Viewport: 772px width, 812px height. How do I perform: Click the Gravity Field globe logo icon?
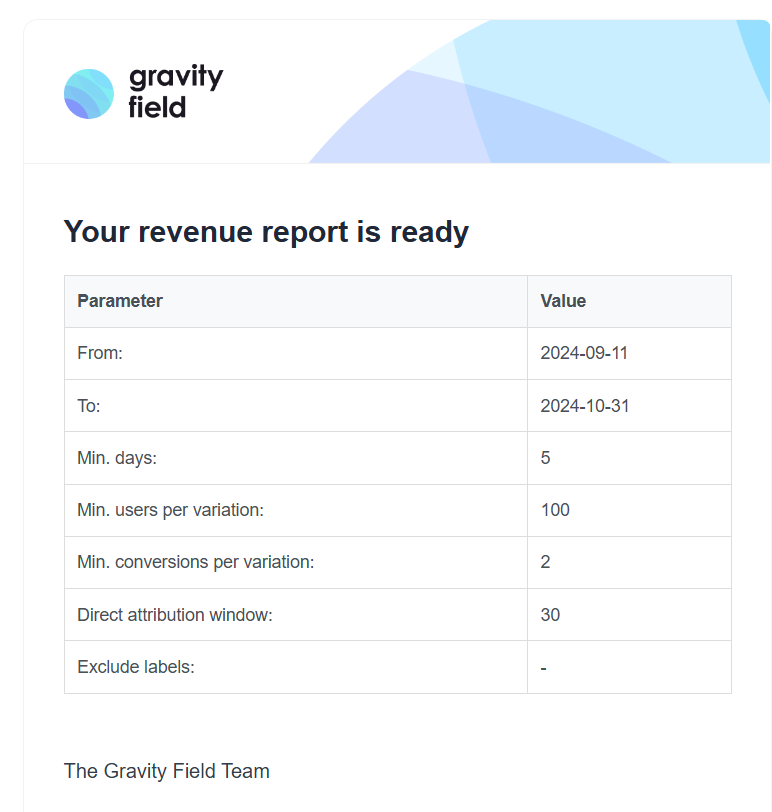pyautogui.click(x=89, y=94)
